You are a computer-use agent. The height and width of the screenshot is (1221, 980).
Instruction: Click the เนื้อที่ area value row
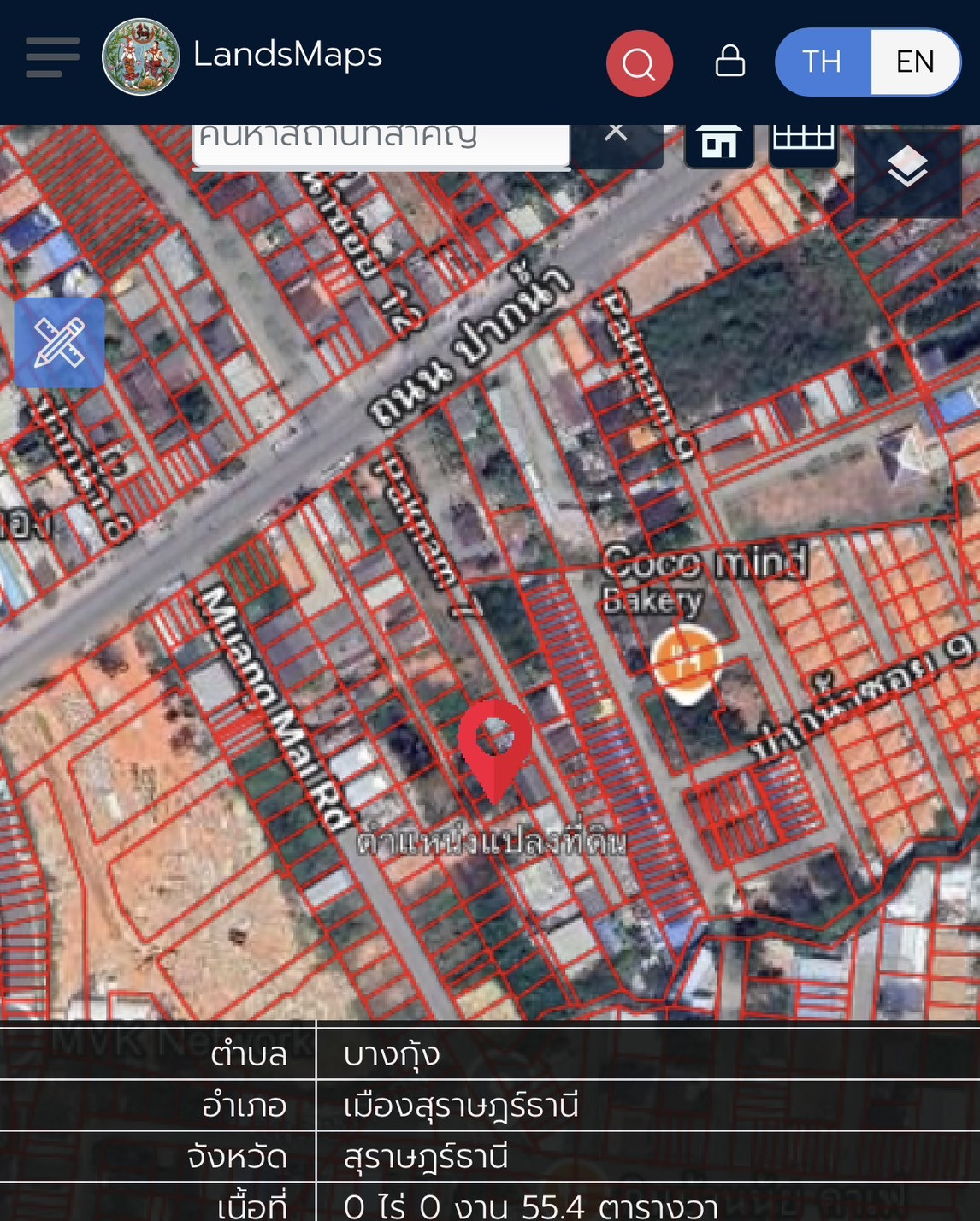[530, 1206]
